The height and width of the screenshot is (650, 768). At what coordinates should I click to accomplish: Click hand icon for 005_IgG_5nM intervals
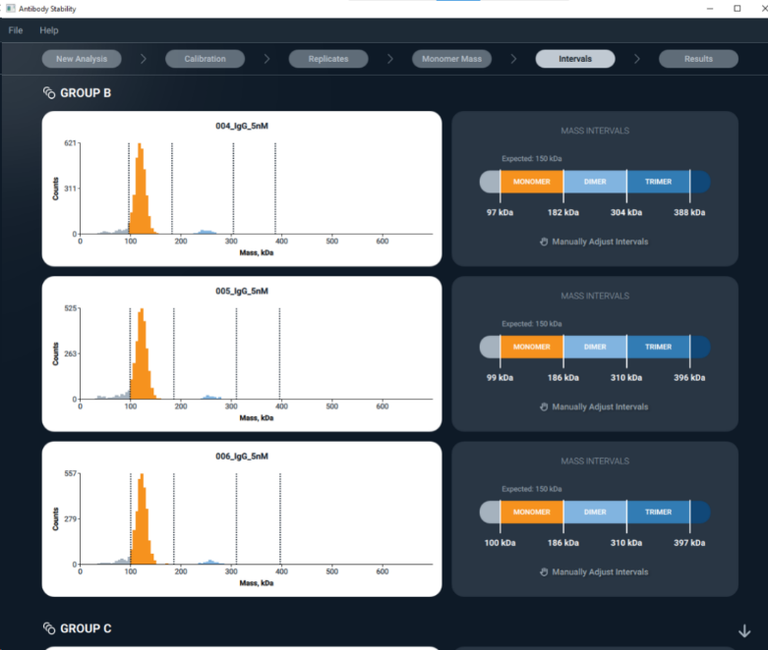(544, 407)
